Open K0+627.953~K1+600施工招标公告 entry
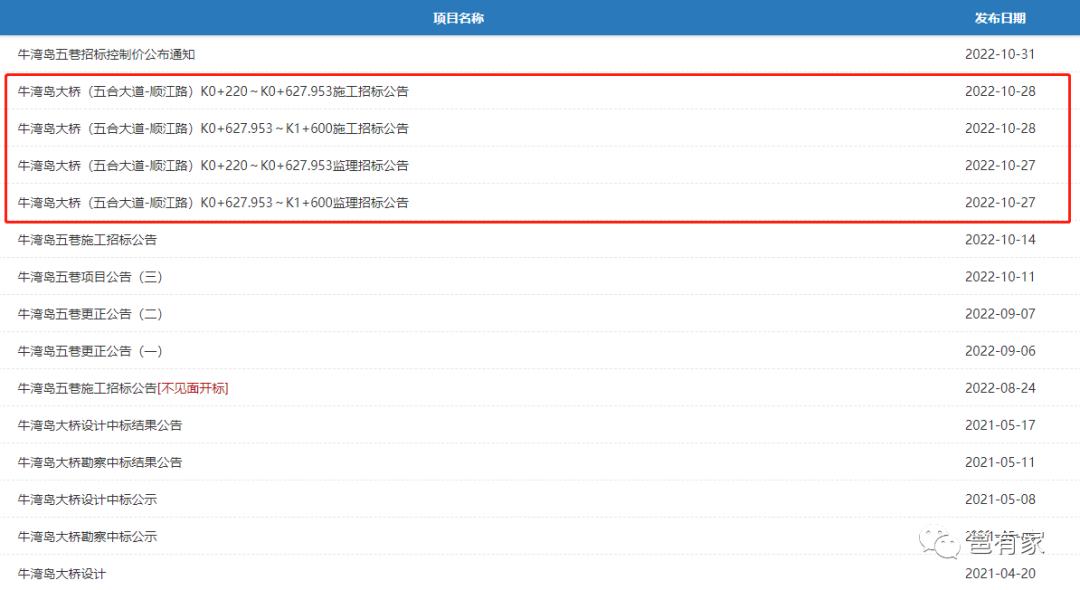Image resolution: width=1080 pixels, height=590 pixels. coord(213,129)
